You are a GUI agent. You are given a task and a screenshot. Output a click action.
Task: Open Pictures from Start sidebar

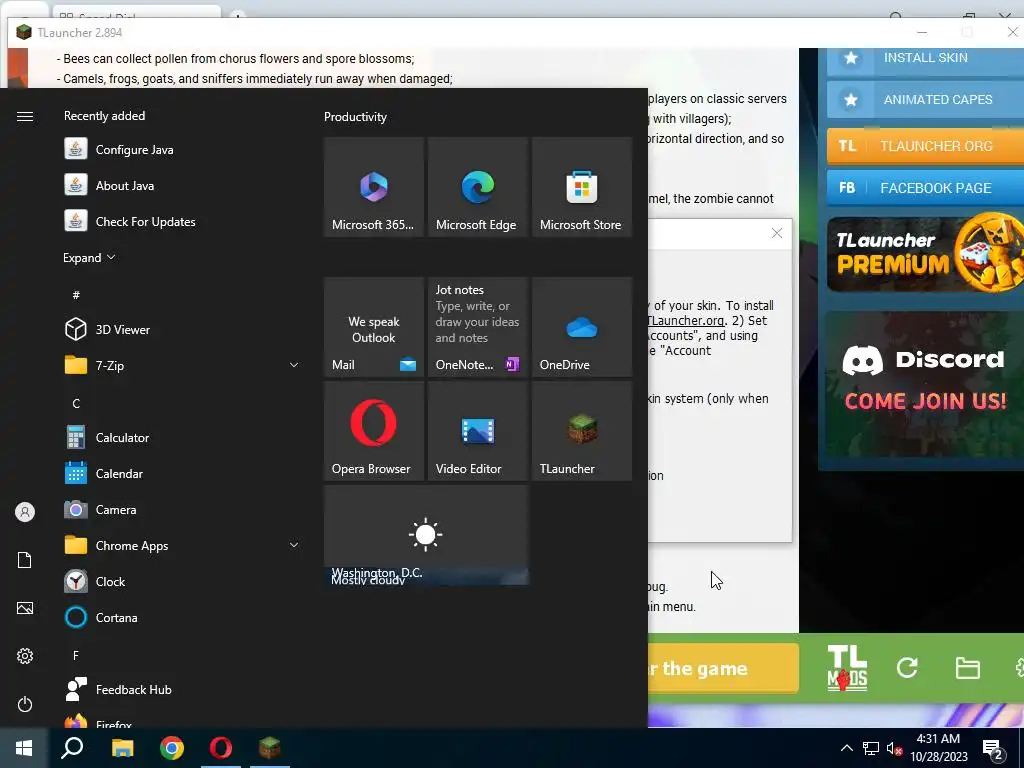pos(25,608)
